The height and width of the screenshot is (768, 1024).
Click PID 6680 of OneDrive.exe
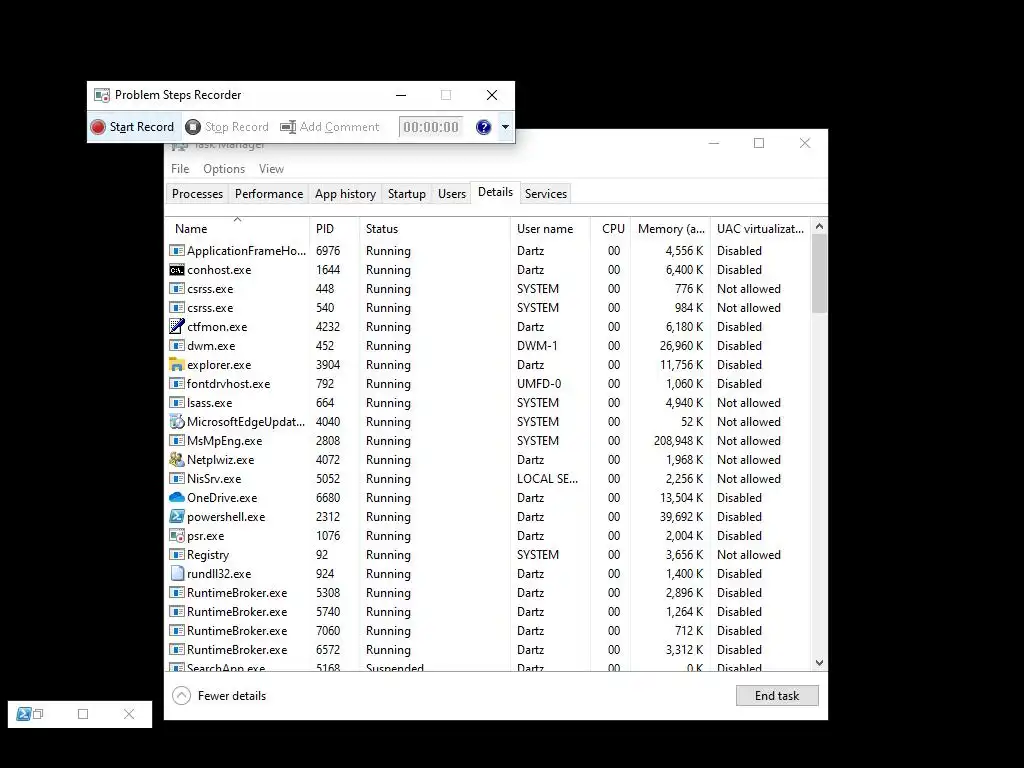coord(328,498)
